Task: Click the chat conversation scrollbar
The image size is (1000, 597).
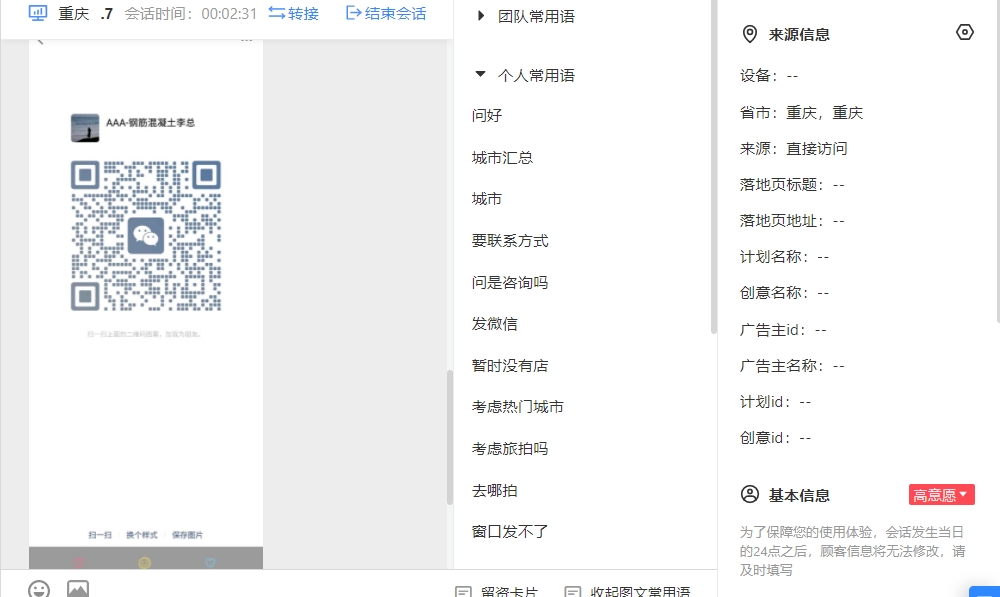Action: [x=450, y=438]
